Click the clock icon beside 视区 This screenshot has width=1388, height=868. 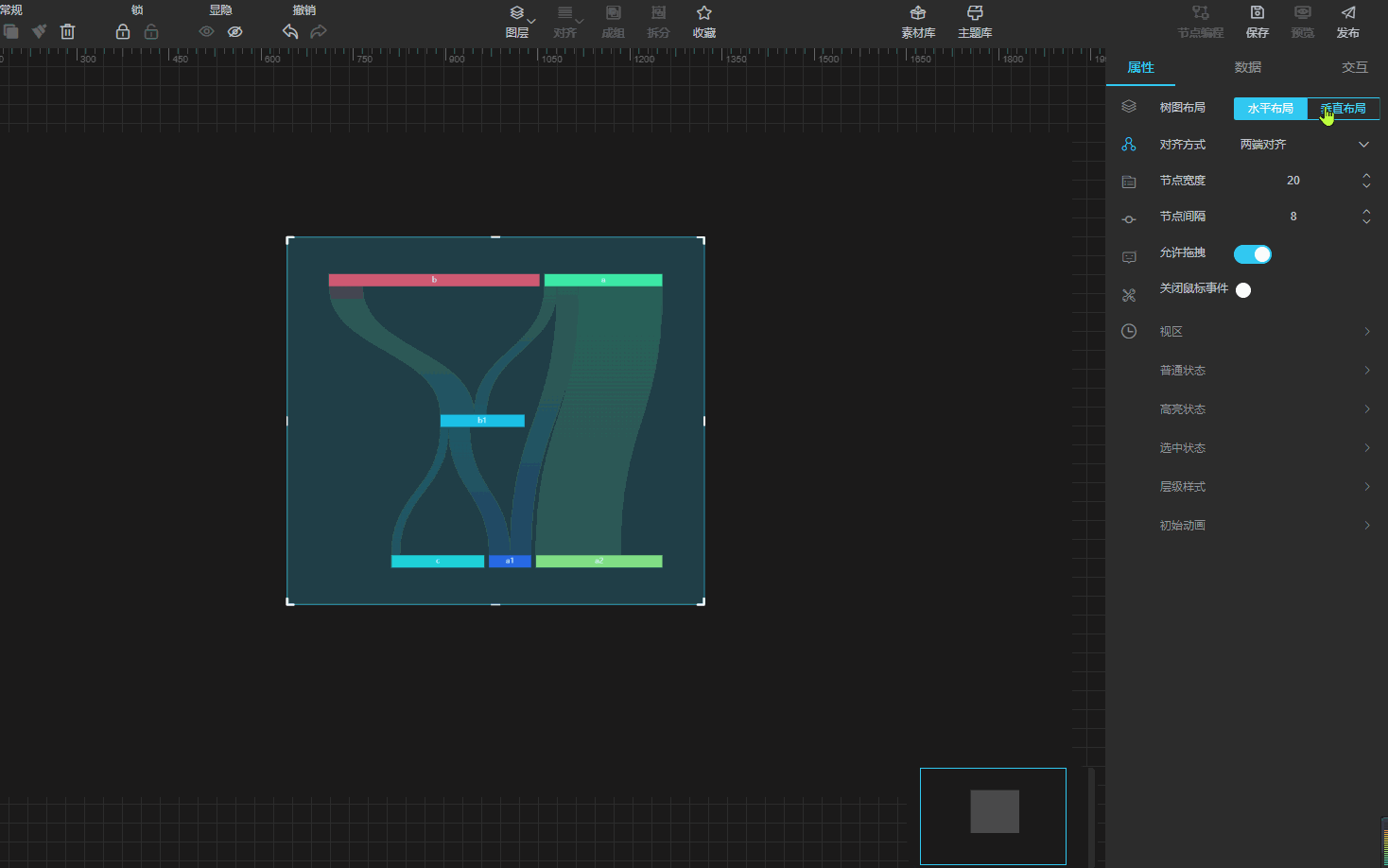click(1129, 331)
